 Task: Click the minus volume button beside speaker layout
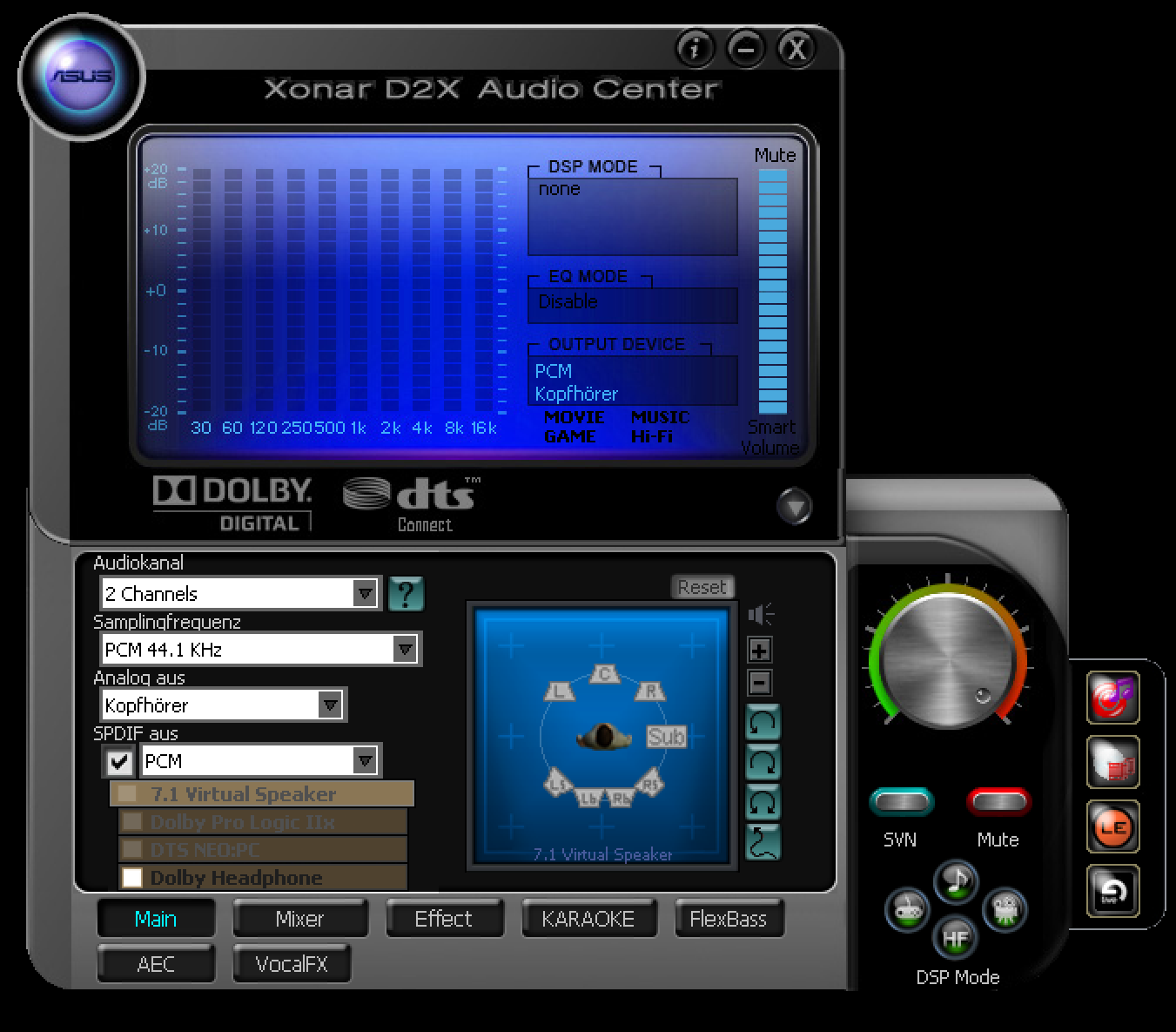[760, 683]
